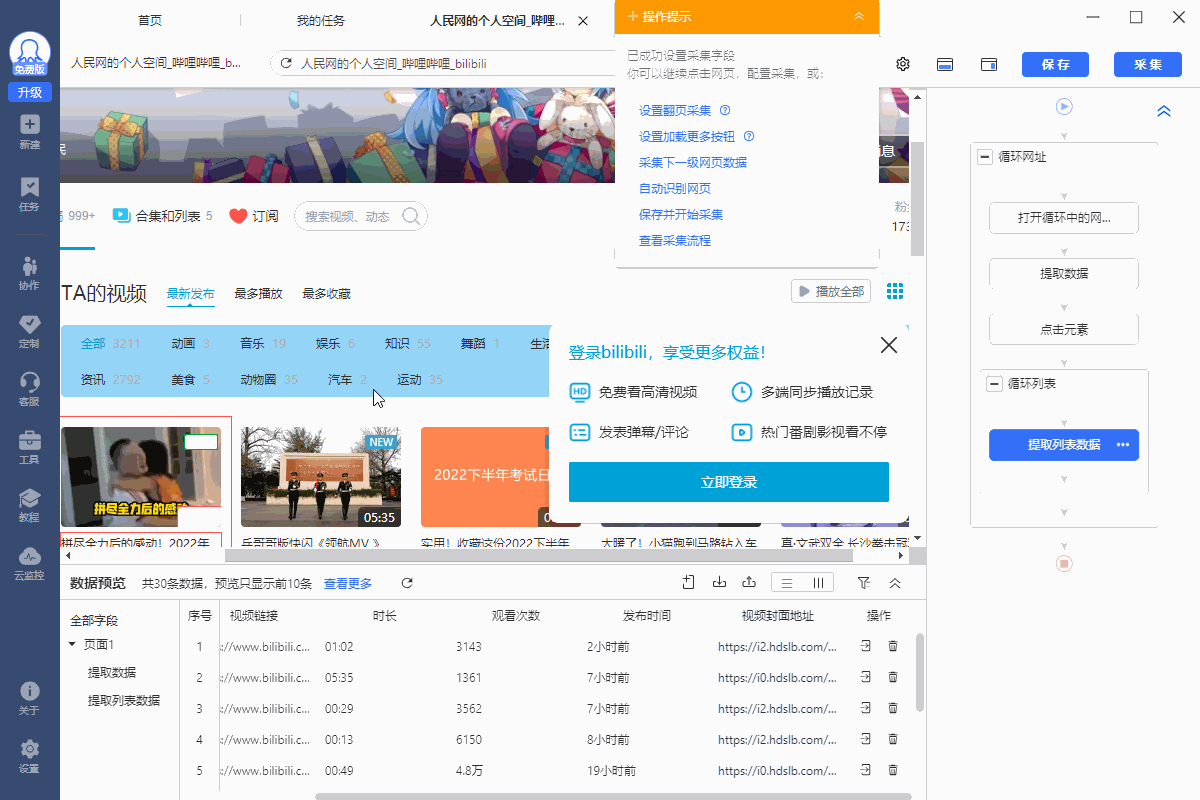Viewport: 1200px width, 800px height.
Task: Select the 最多收藏 sort tab
Action: pos(326,294)
